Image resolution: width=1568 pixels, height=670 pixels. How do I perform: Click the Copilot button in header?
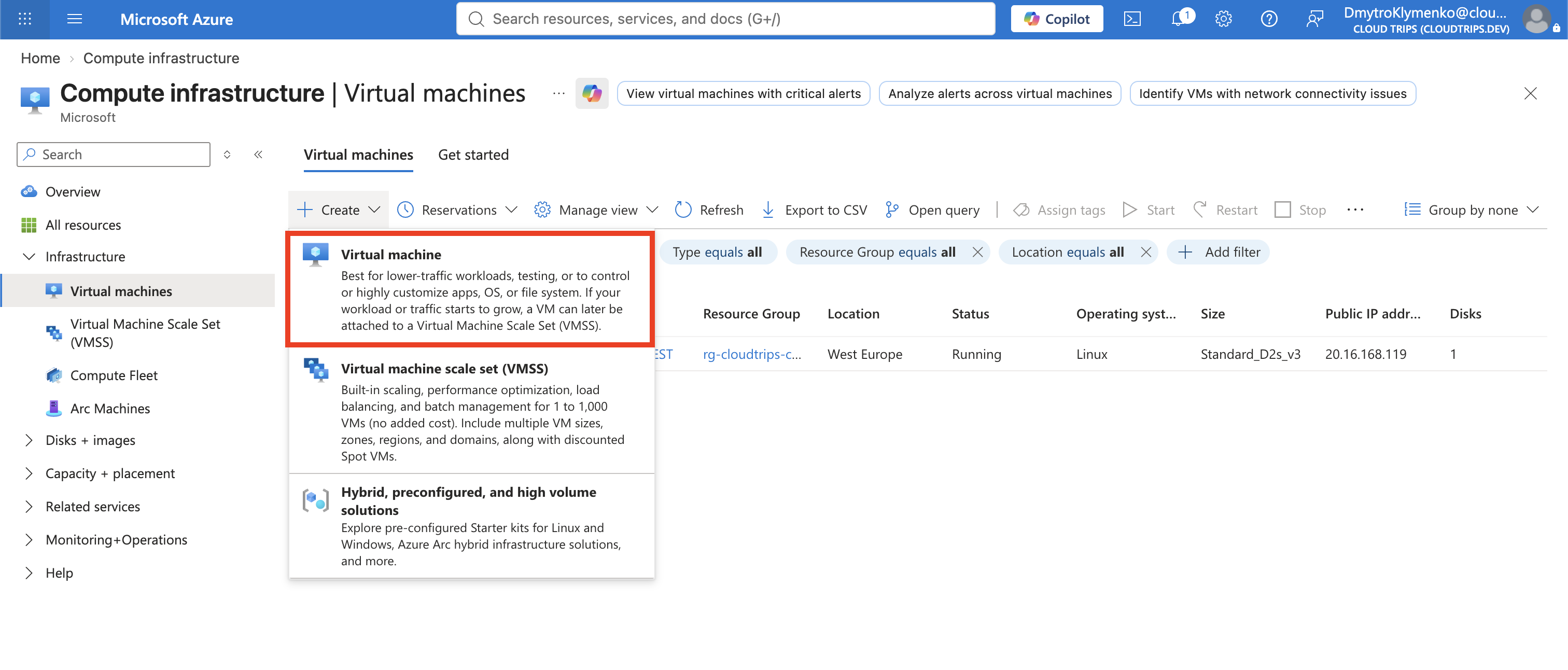pos(1056,19)
